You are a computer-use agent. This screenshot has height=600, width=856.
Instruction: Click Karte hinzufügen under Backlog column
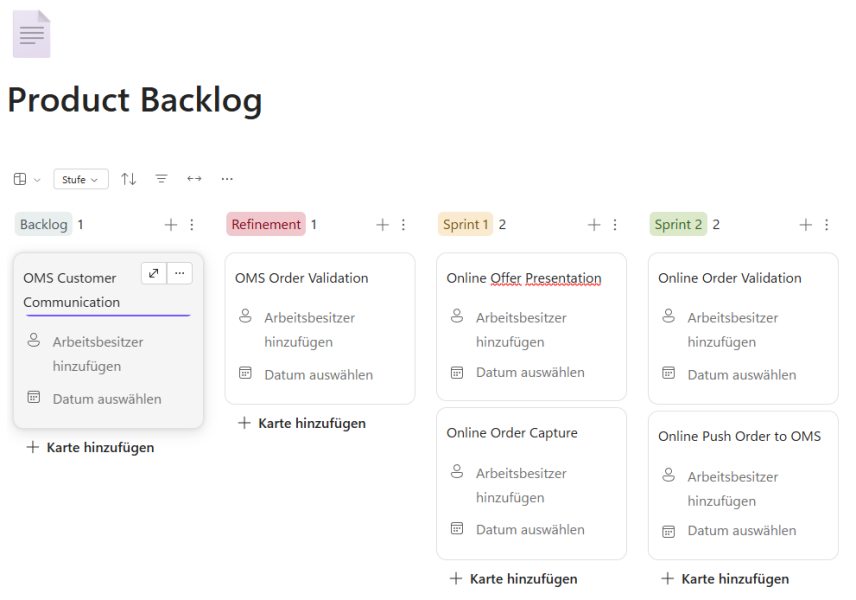[90, 448]
